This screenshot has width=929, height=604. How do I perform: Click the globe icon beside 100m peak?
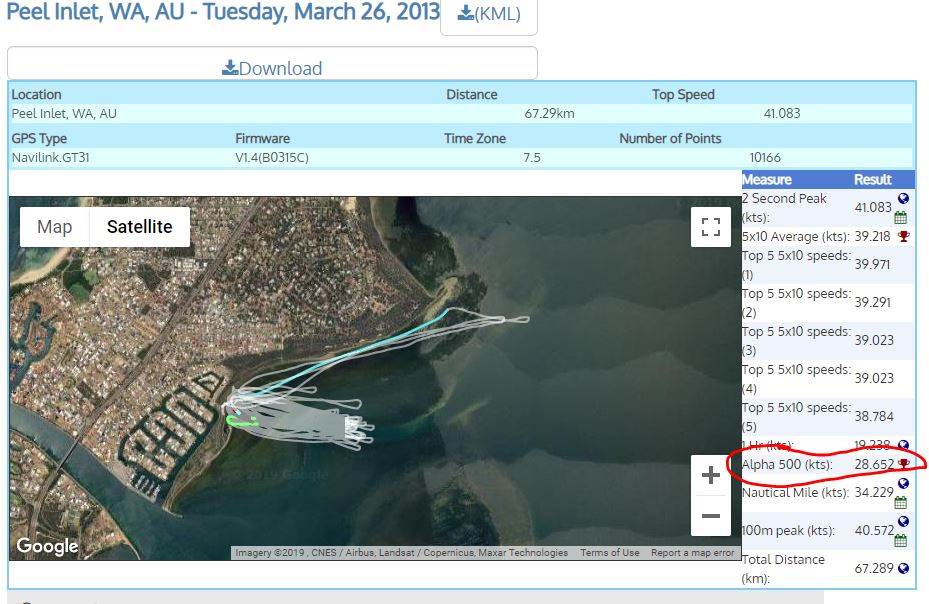pyautogui.click(x=904, y=522)
